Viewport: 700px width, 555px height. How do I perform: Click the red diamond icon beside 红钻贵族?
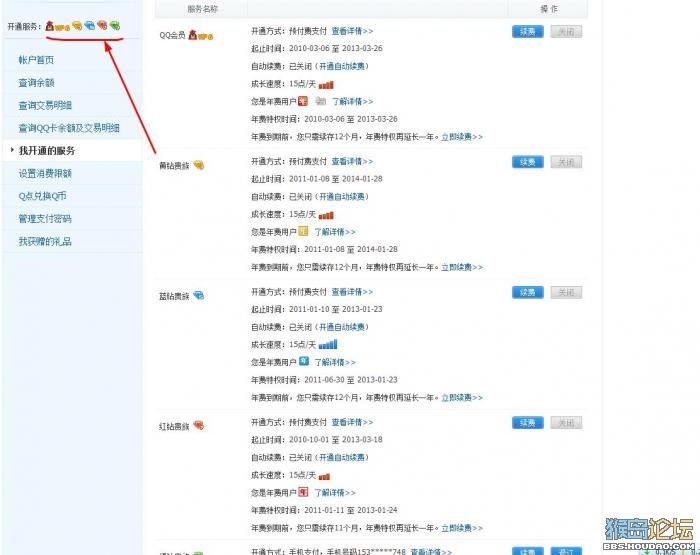click(x=199, y=426)
